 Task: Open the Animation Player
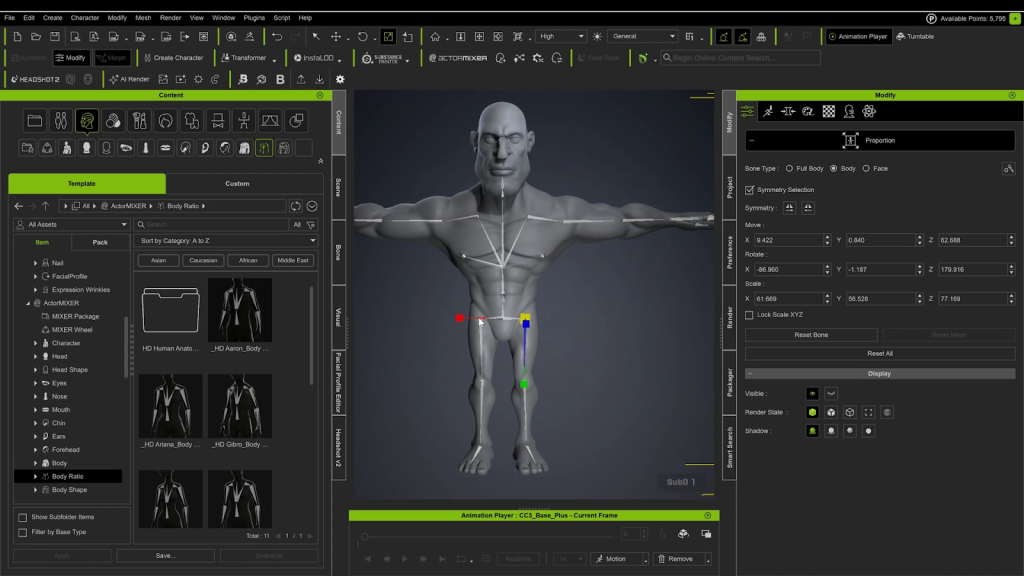tap(857, 36)
